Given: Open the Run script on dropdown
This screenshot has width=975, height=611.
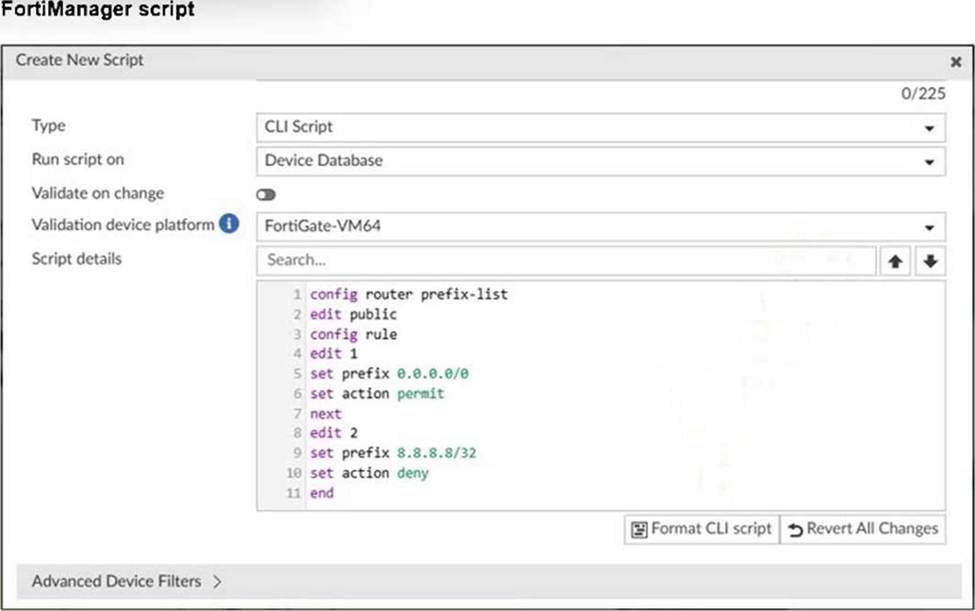Looking at the screenshot, I should point(600,160).
